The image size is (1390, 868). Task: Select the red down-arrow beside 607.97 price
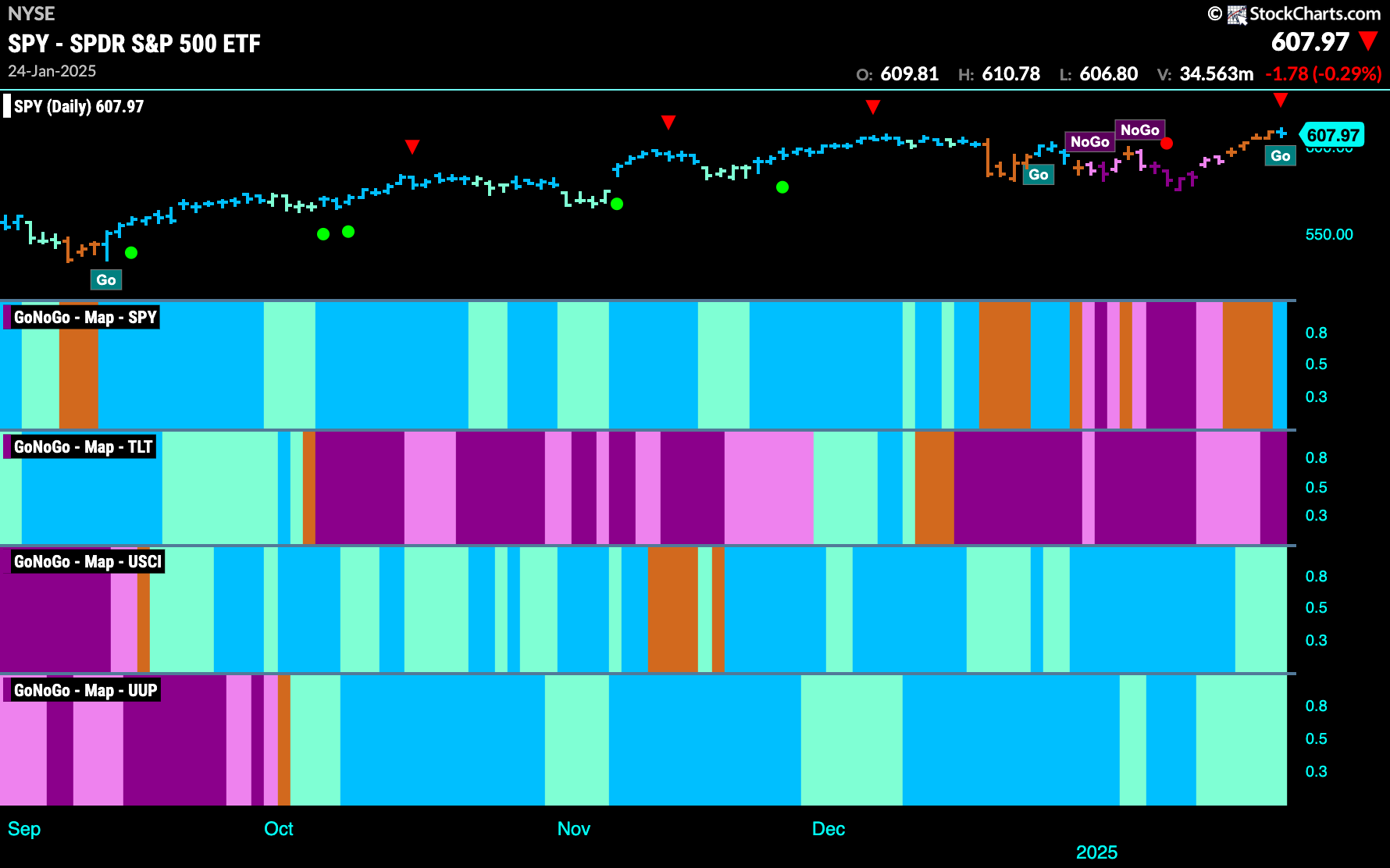point(1368,41)
